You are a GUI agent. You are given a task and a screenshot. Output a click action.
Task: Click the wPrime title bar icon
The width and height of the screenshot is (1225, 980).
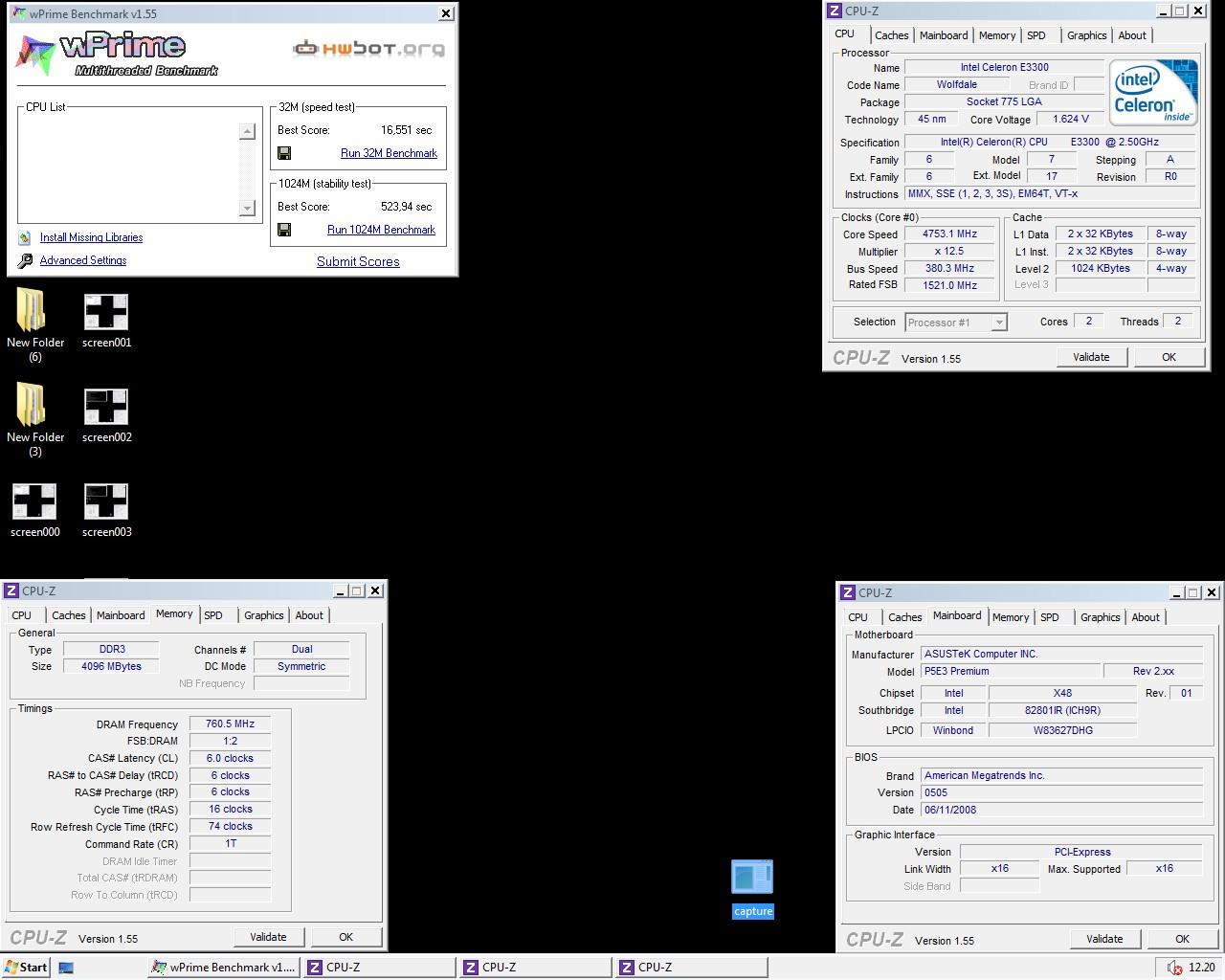pos(18,13)
